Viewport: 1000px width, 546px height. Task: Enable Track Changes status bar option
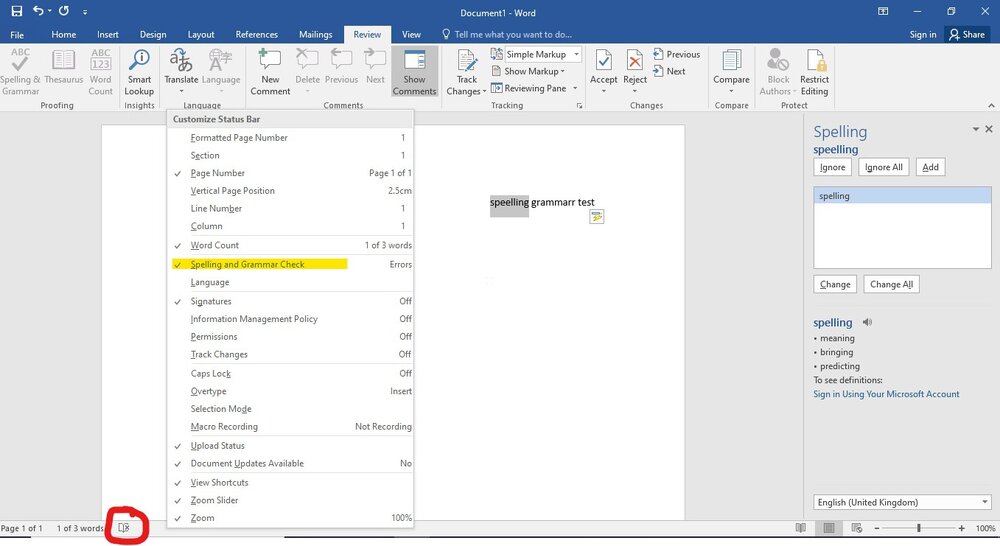292,354
